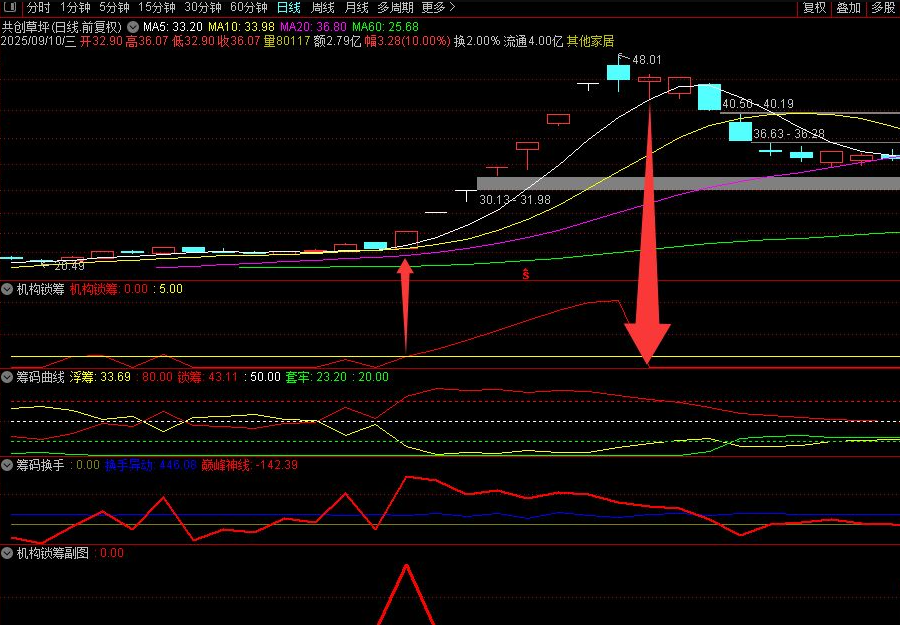
Task: Open the 多周期 multi-period view
Action: [395, 7]
